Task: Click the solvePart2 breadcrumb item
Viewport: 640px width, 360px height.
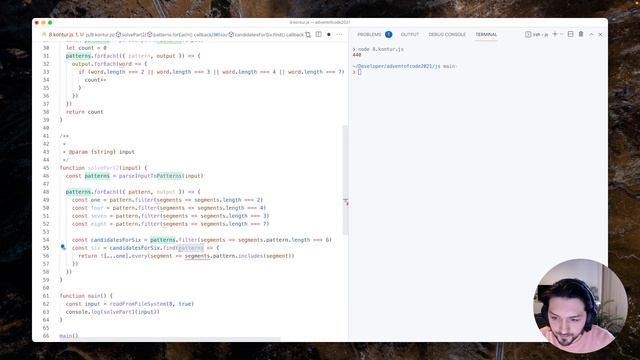Action: coord(132,35)
